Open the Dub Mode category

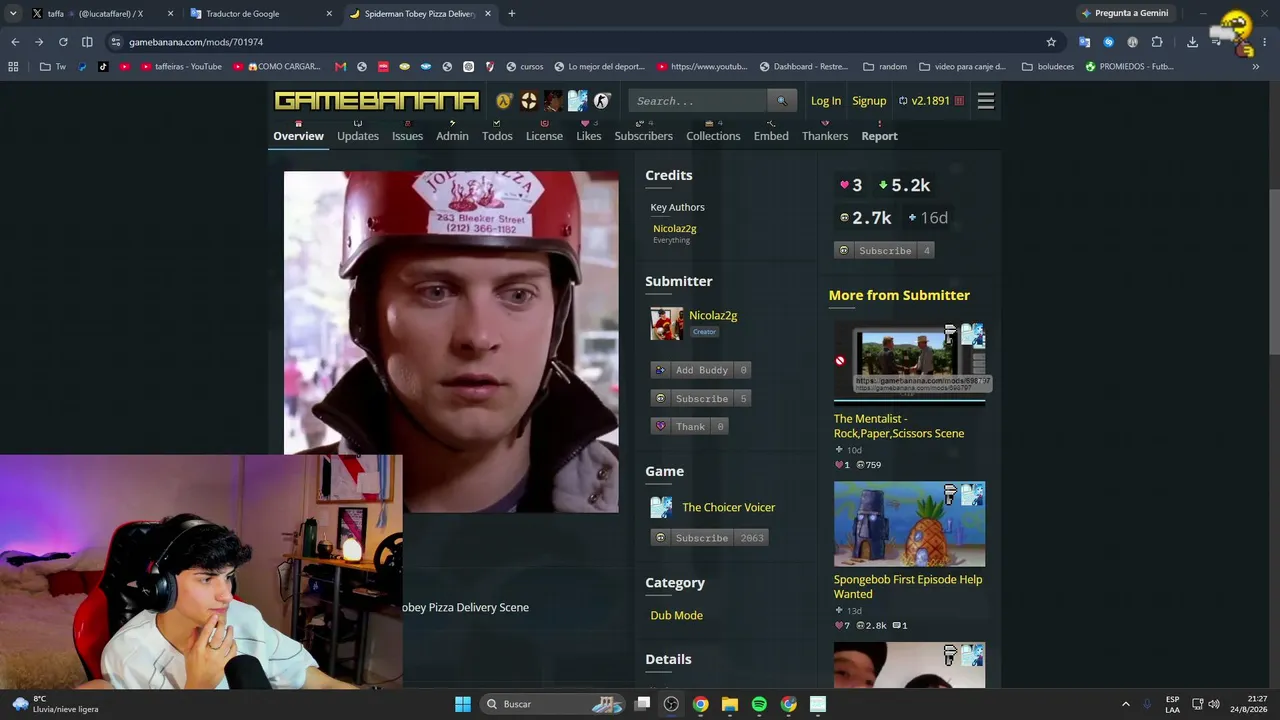pos(677,615)
